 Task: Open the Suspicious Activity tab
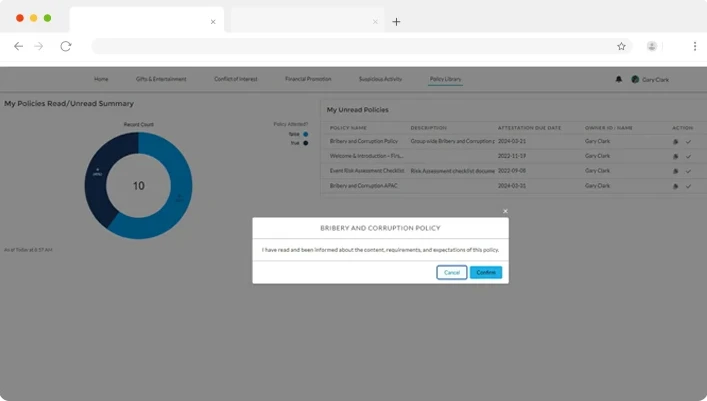point(380,79)
